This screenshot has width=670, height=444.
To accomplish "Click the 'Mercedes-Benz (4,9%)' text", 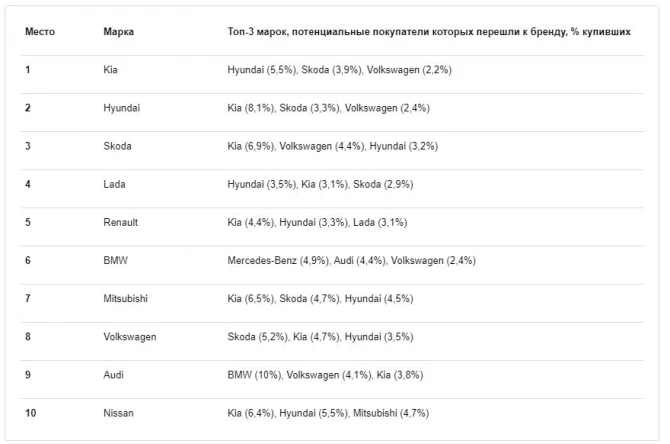I will point(278,260).
